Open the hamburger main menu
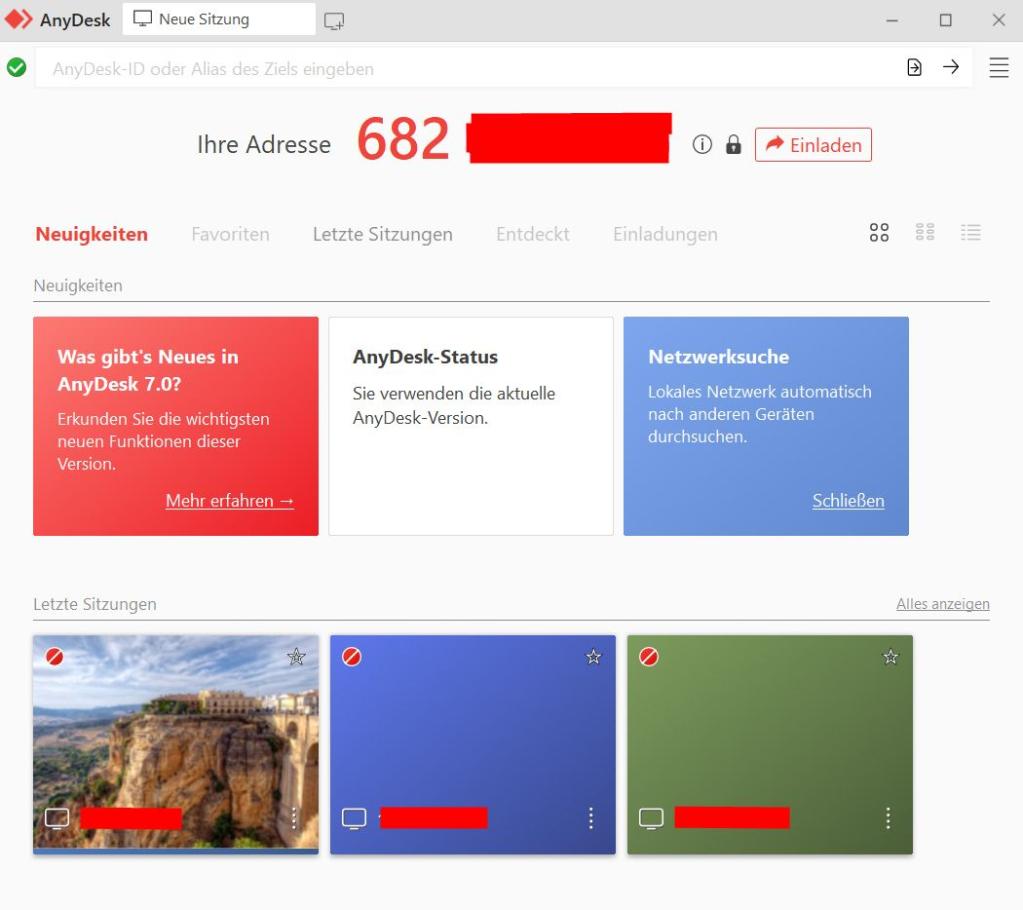 (998, 68)
